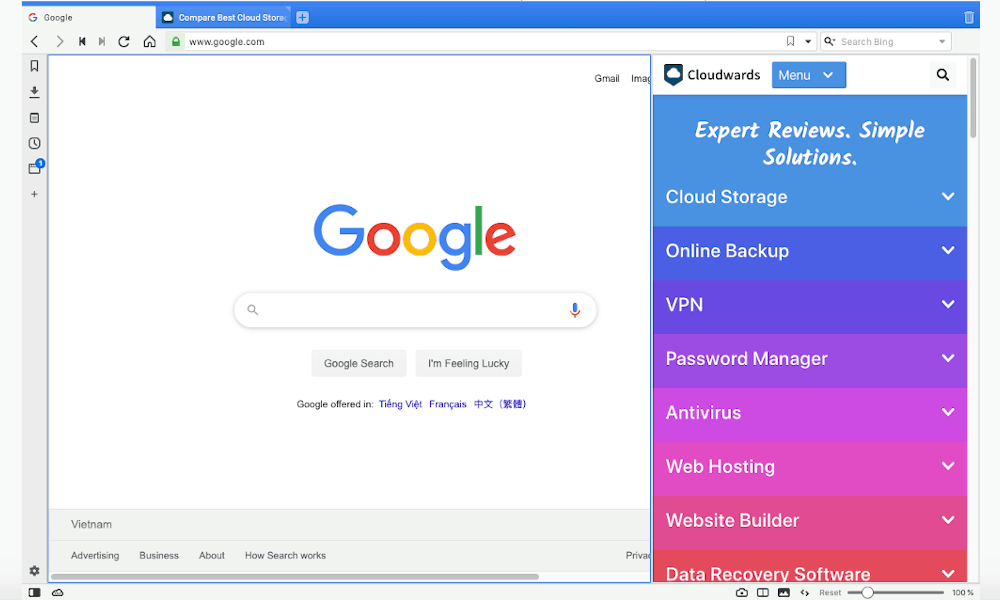Adjust the page zoom slider

click(895, 592)
